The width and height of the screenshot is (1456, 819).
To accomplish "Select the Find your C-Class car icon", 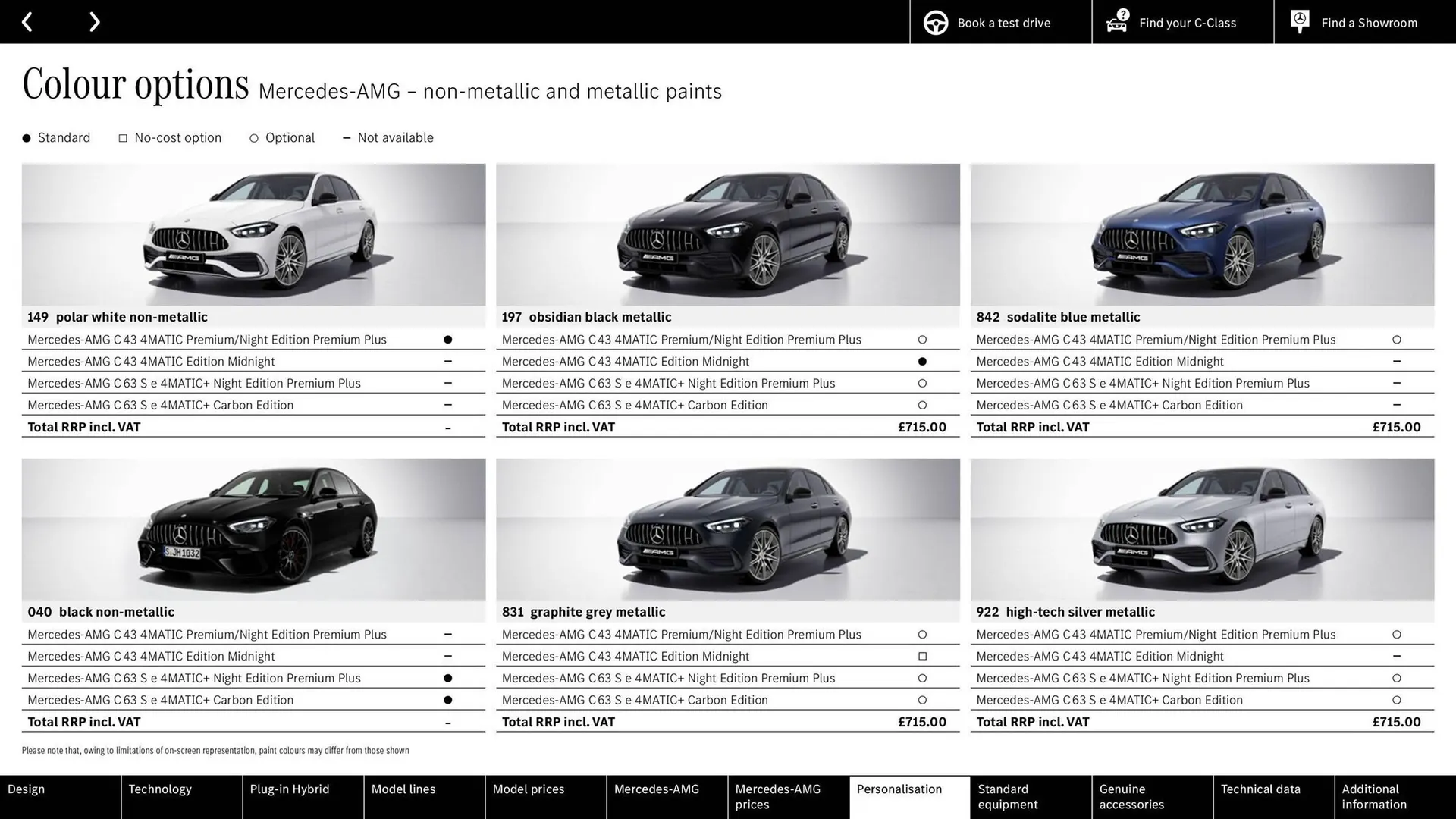I will pyautogui.click(x=1116, y=22).
